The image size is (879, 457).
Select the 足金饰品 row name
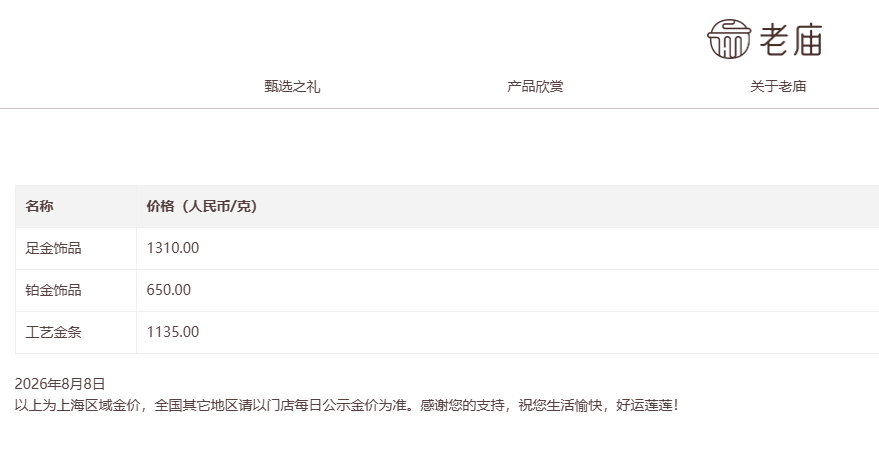pos(53,248)
